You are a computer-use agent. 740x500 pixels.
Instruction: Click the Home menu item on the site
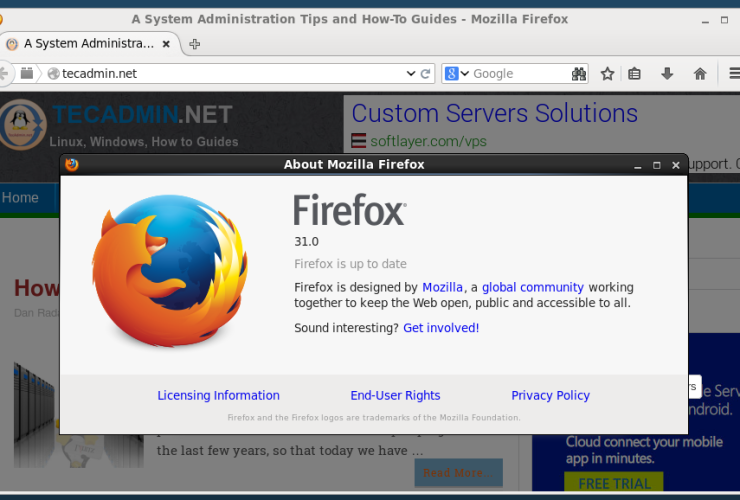20,198
